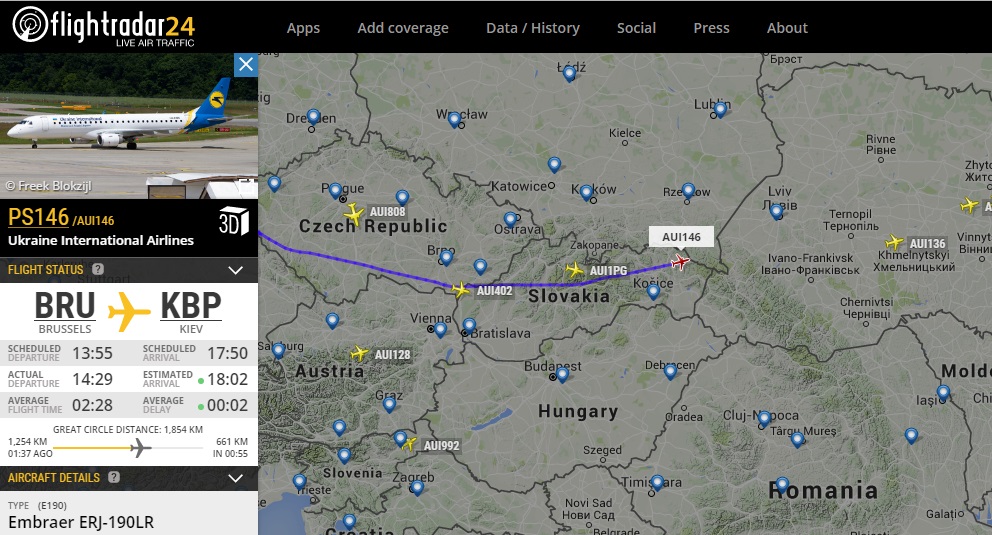
Task: Click the Košice airport pin
Action: click(x=654, y=292)
